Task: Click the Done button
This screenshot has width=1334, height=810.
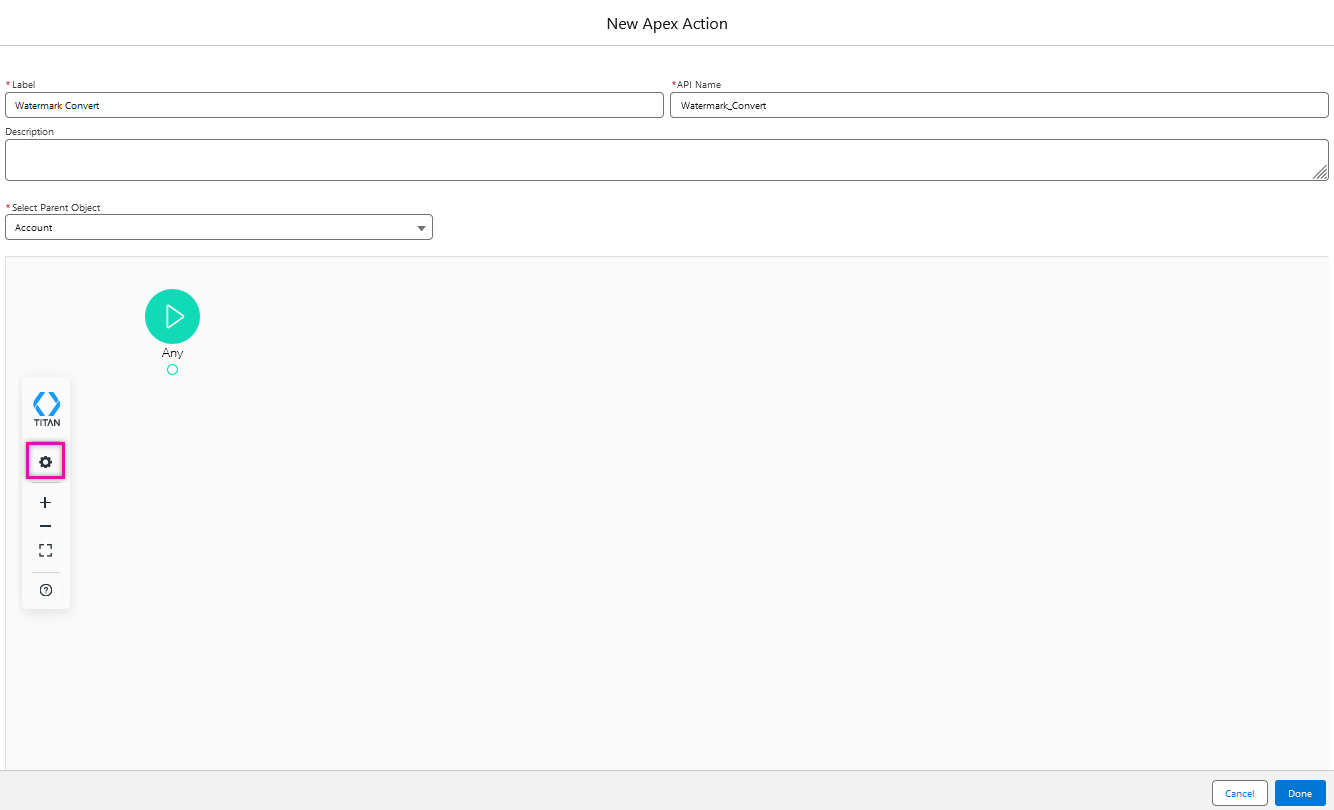Action: coord(1300,793)
